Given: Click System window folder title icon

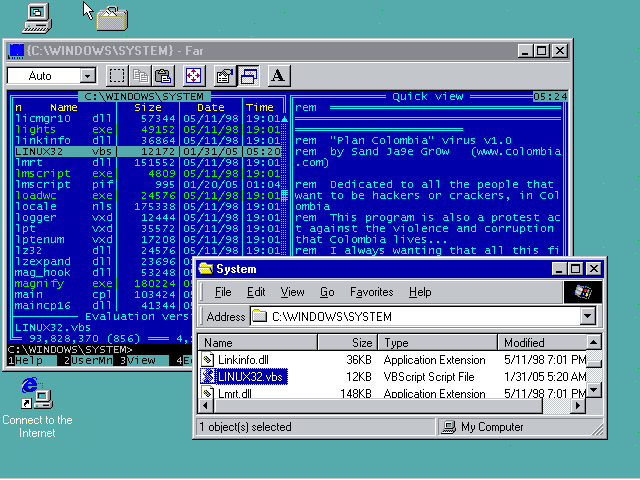Looking at the screenshot, I should coord(206,269).
